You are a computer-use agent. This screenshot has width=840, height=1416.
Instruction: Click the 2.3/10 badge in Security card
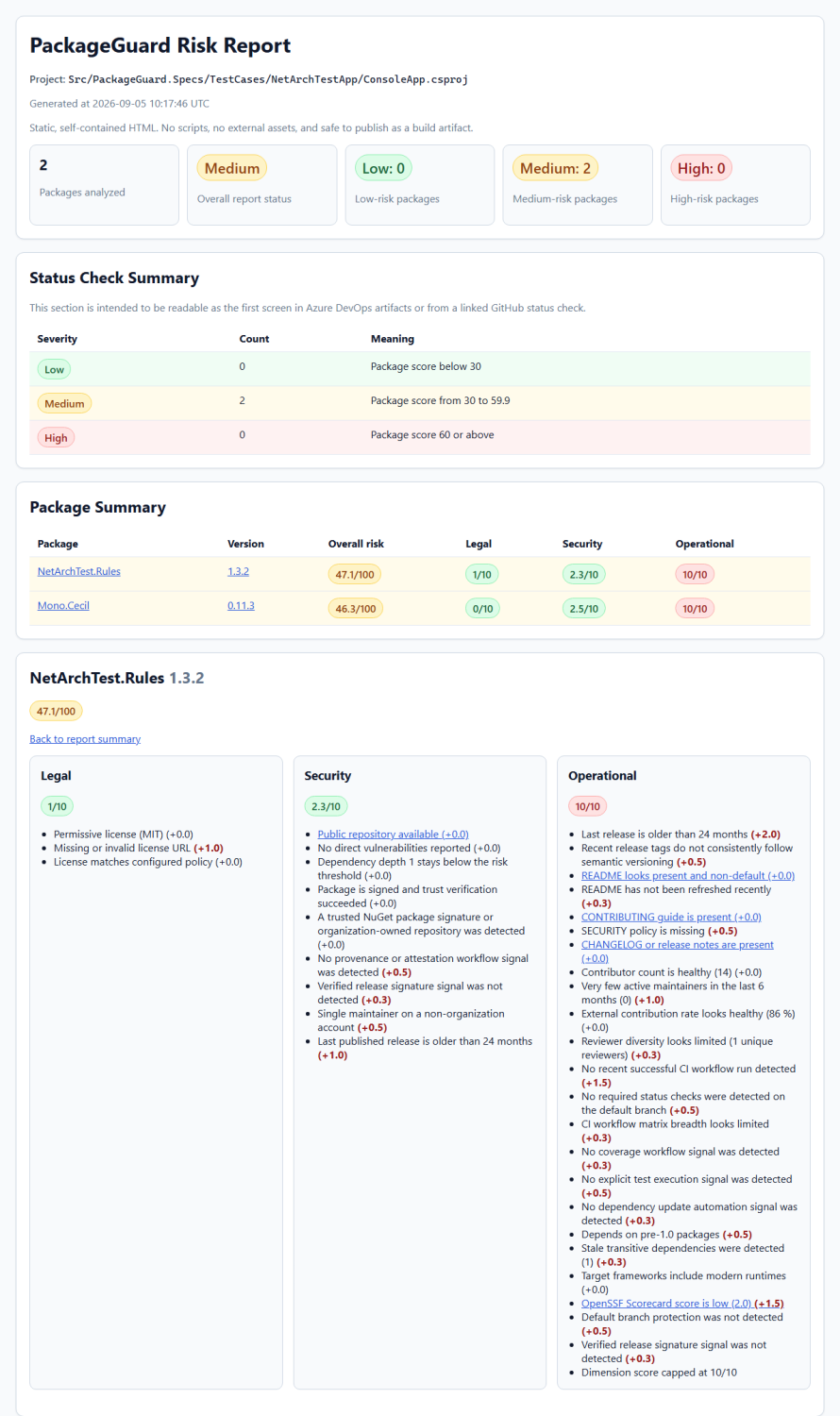point(326,806)
